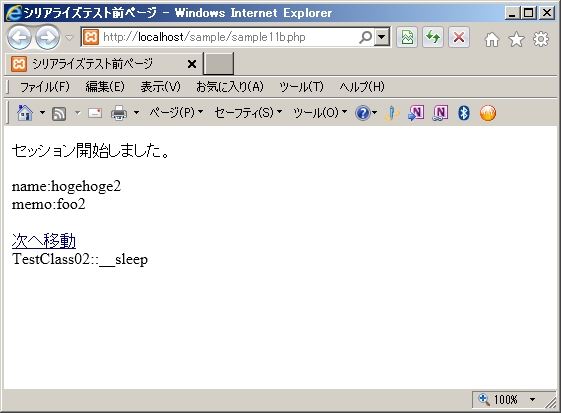Image resolution: width=561 pixels, height=413 pixels.
Task: Expand the address bar dropdown arrow
Action: coord(382,37)
